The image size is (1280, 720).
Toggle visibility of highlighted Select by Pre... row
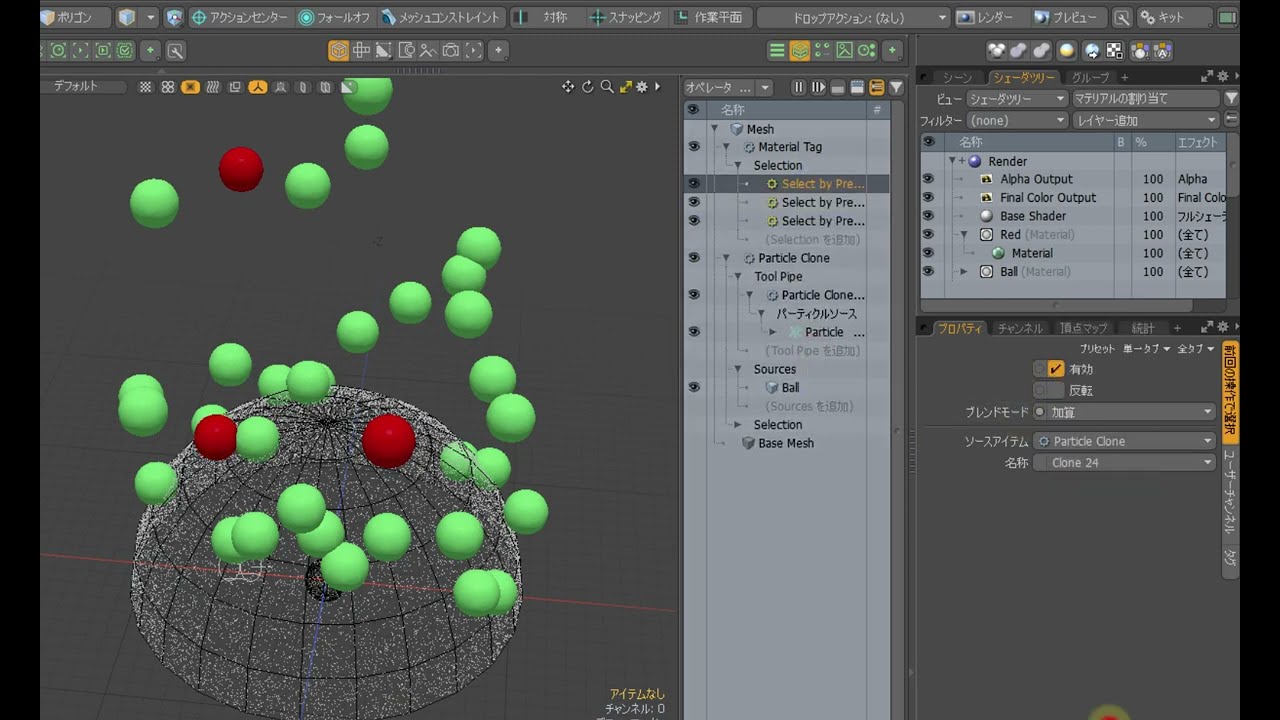[x=694, y=184]
